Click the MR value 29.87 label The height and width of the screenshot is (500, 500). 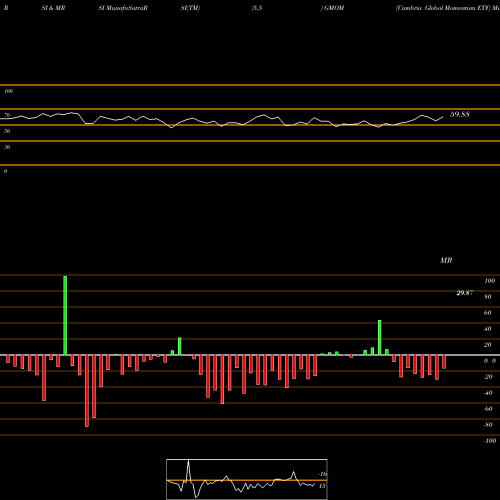click(465, 293)
